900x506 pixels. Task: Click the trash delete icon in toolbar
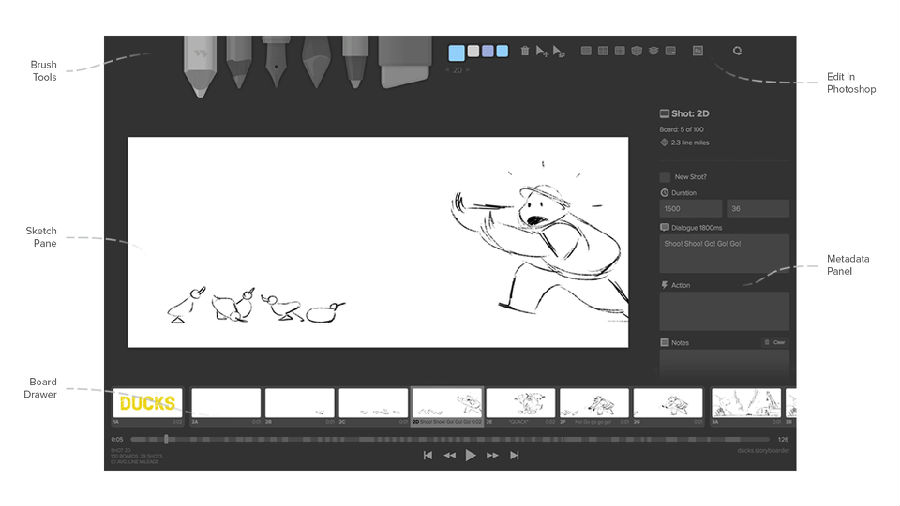point(525,50)
